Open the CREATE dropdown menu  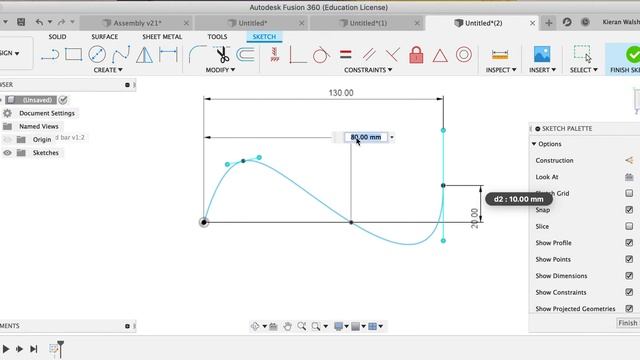(108, 70)
